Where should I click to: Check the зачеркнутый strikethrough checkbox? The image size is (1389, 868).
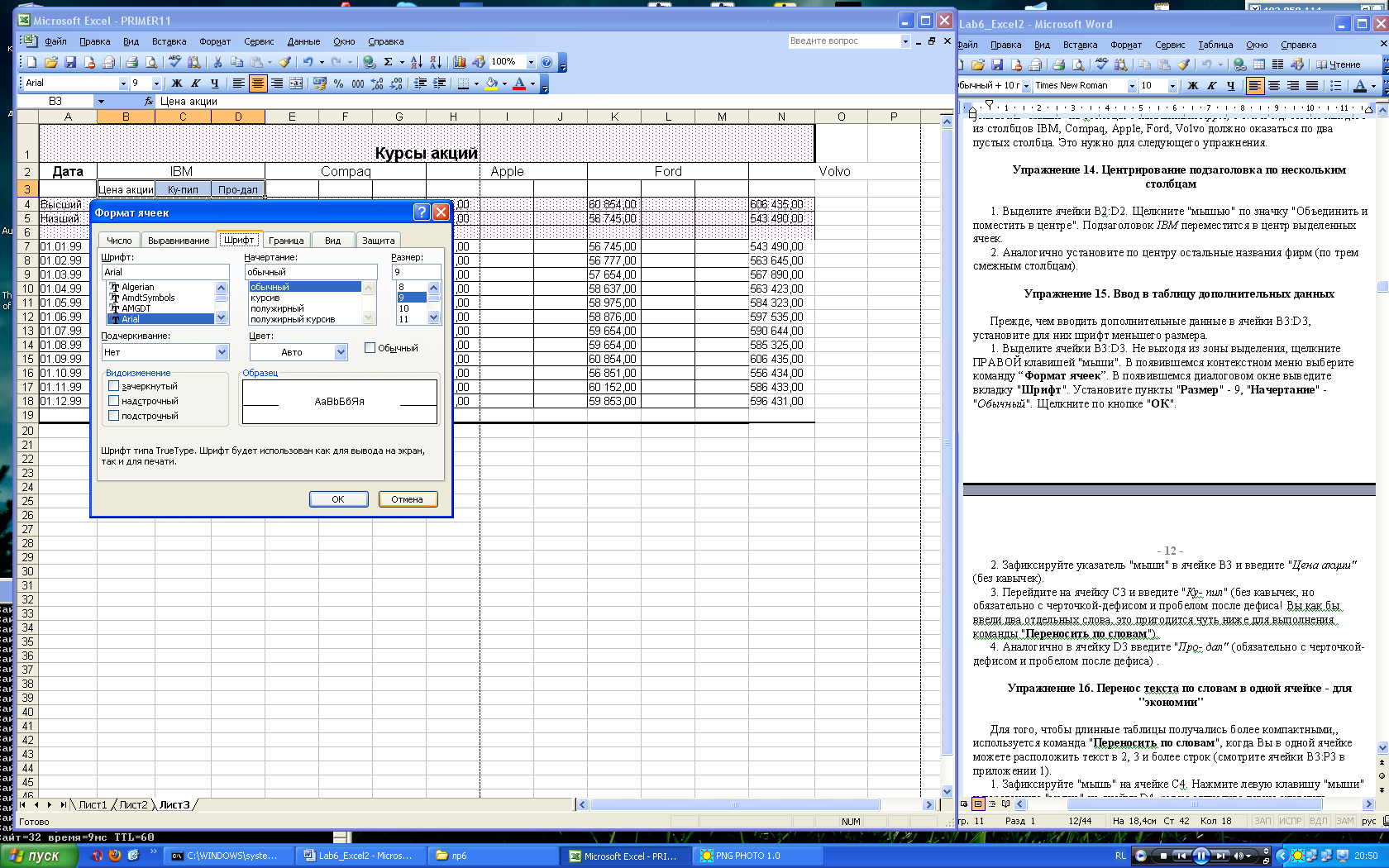114,386
